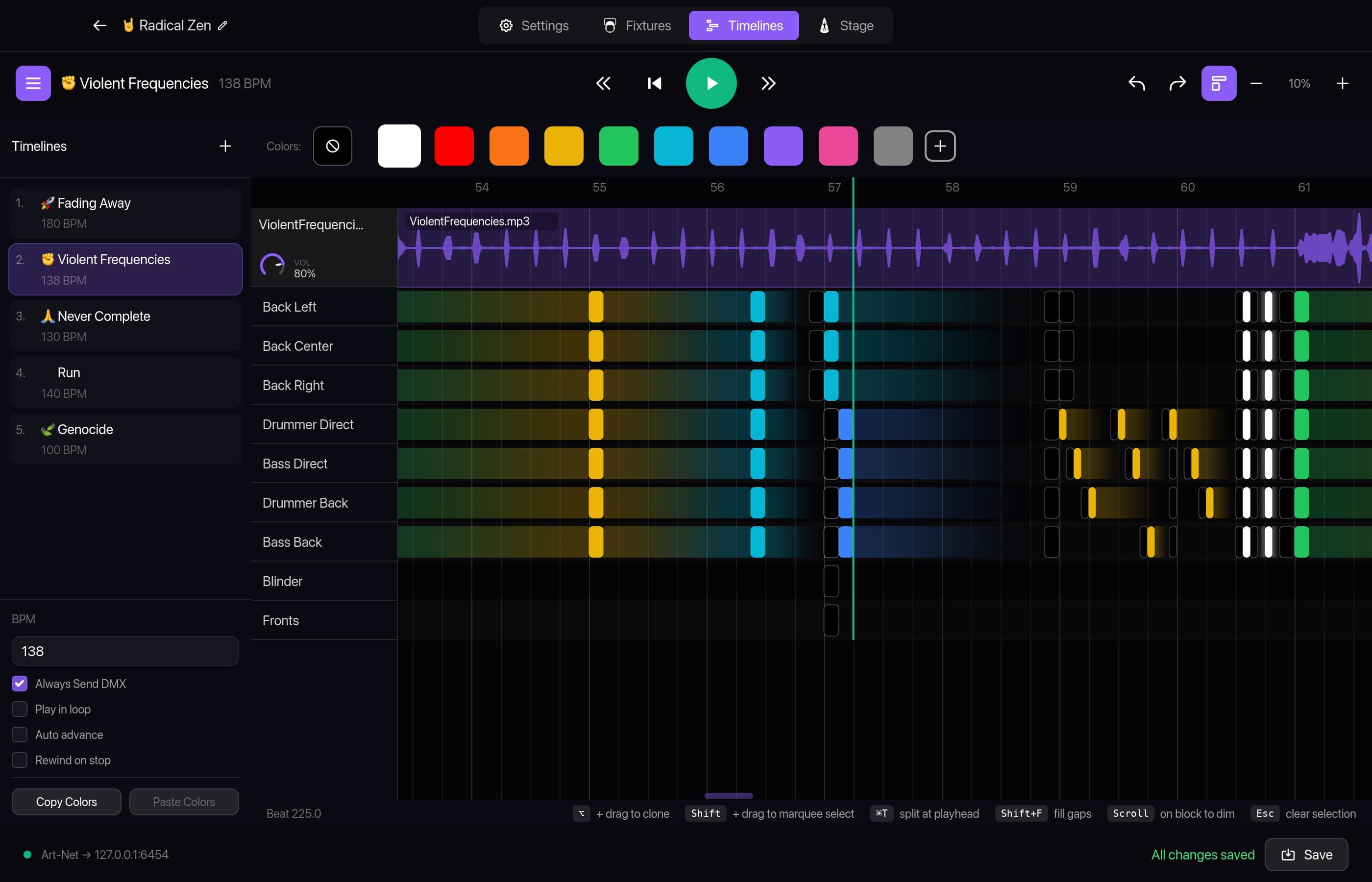This screenshot has height=882, width=1372.
Task: Pick the yellow color swatch
Action: coord(564,146)
